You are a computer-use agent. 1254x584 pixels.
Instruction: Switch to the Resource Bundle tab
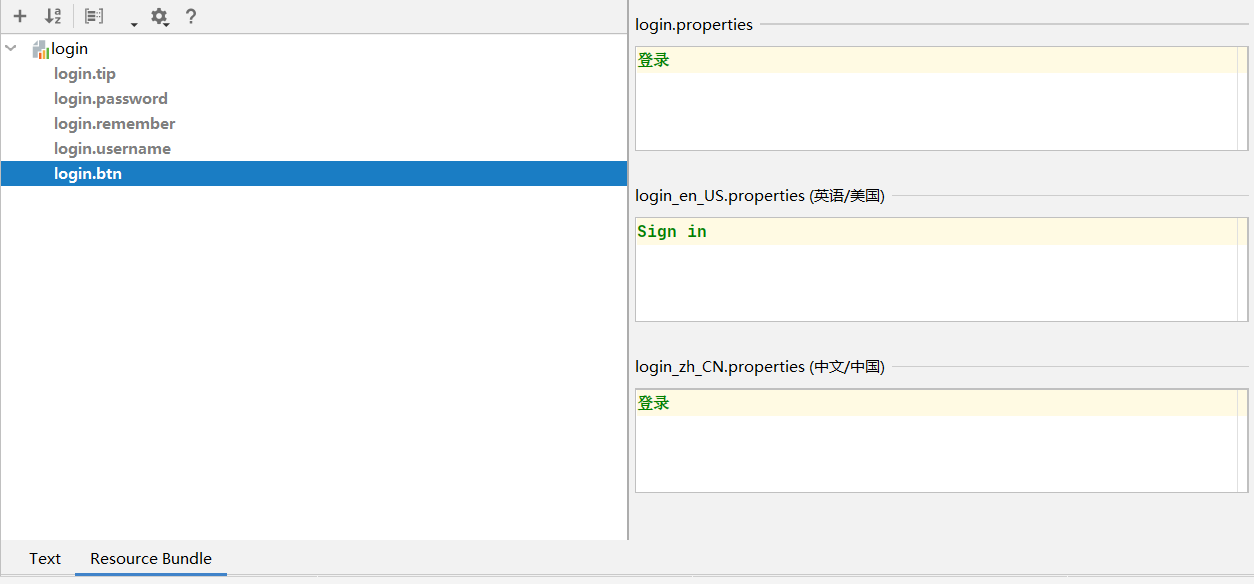151,559
